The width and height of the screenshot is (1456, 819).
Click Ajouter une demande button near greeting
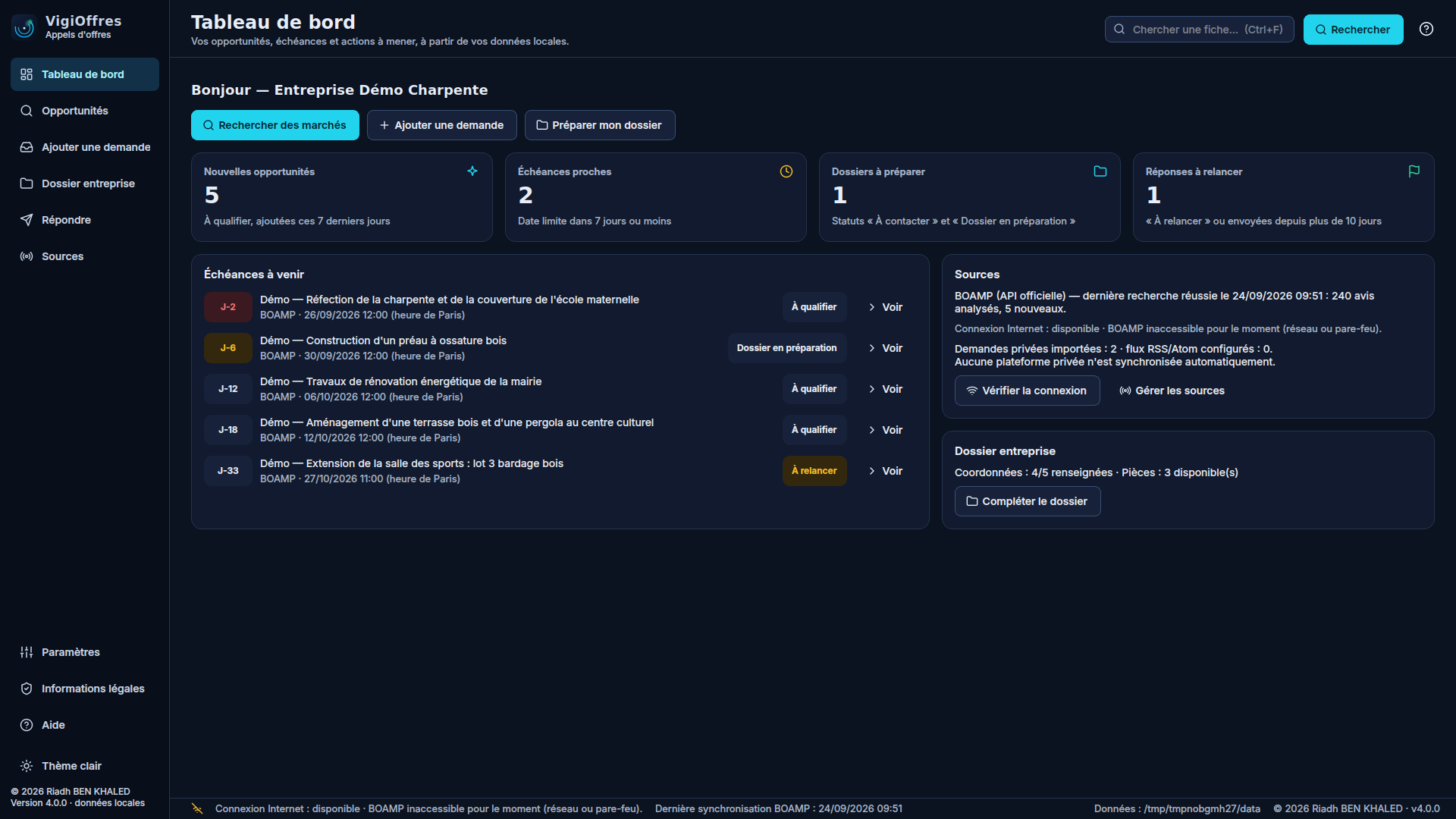442,125
